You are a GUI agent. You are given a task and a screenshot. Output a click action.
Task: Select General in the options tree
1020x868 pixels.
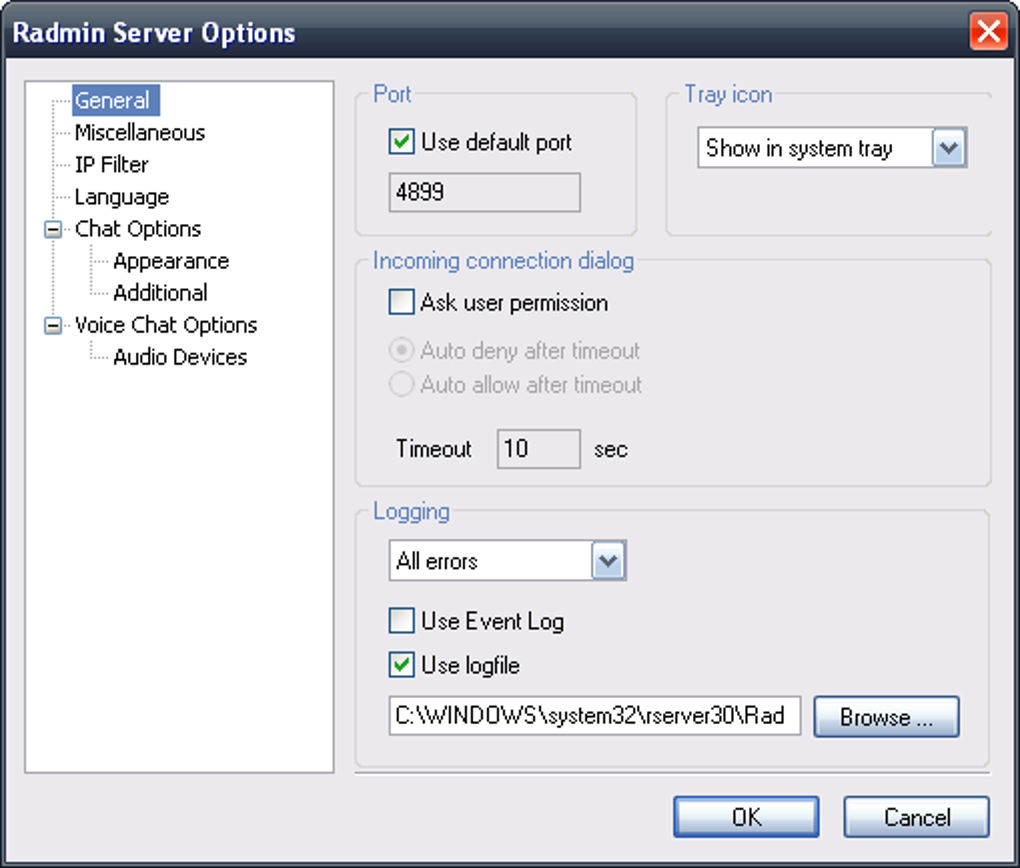[116, 101]
